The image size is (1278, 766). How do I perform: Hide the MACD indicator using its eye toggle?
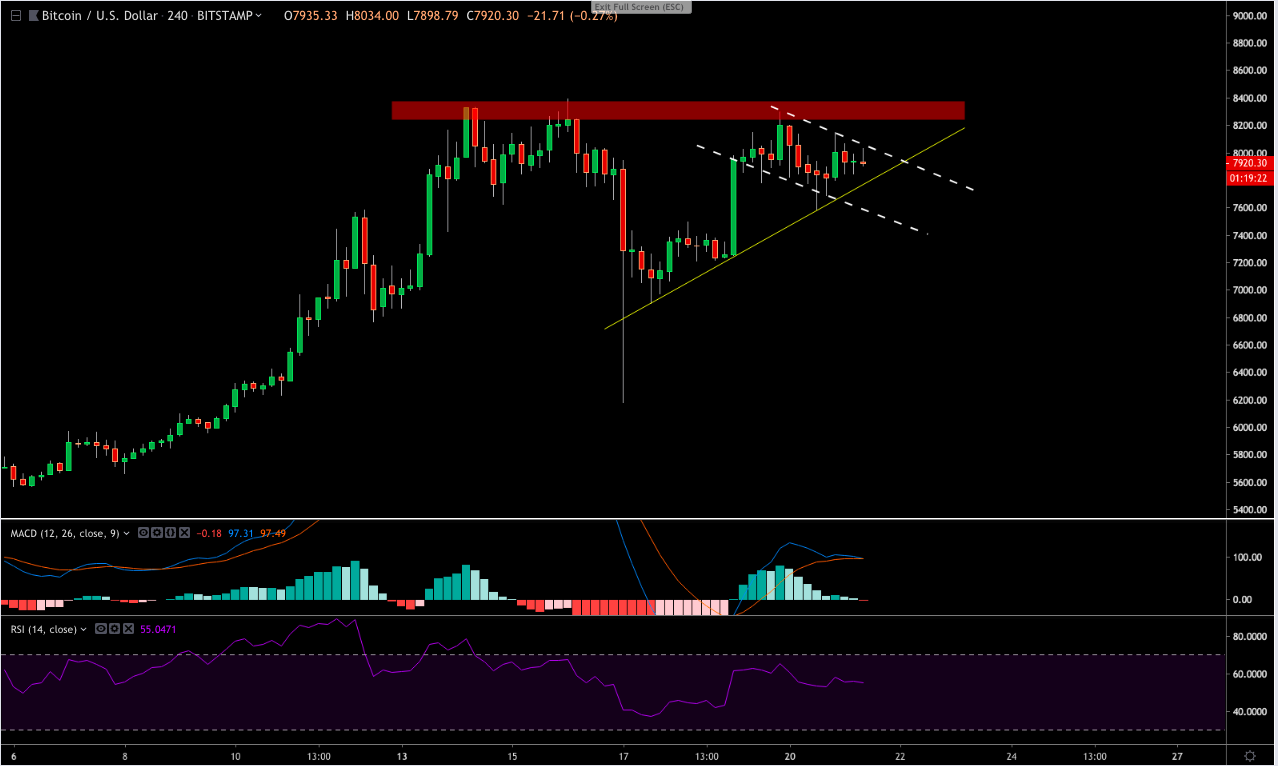(x=142, y=532)
